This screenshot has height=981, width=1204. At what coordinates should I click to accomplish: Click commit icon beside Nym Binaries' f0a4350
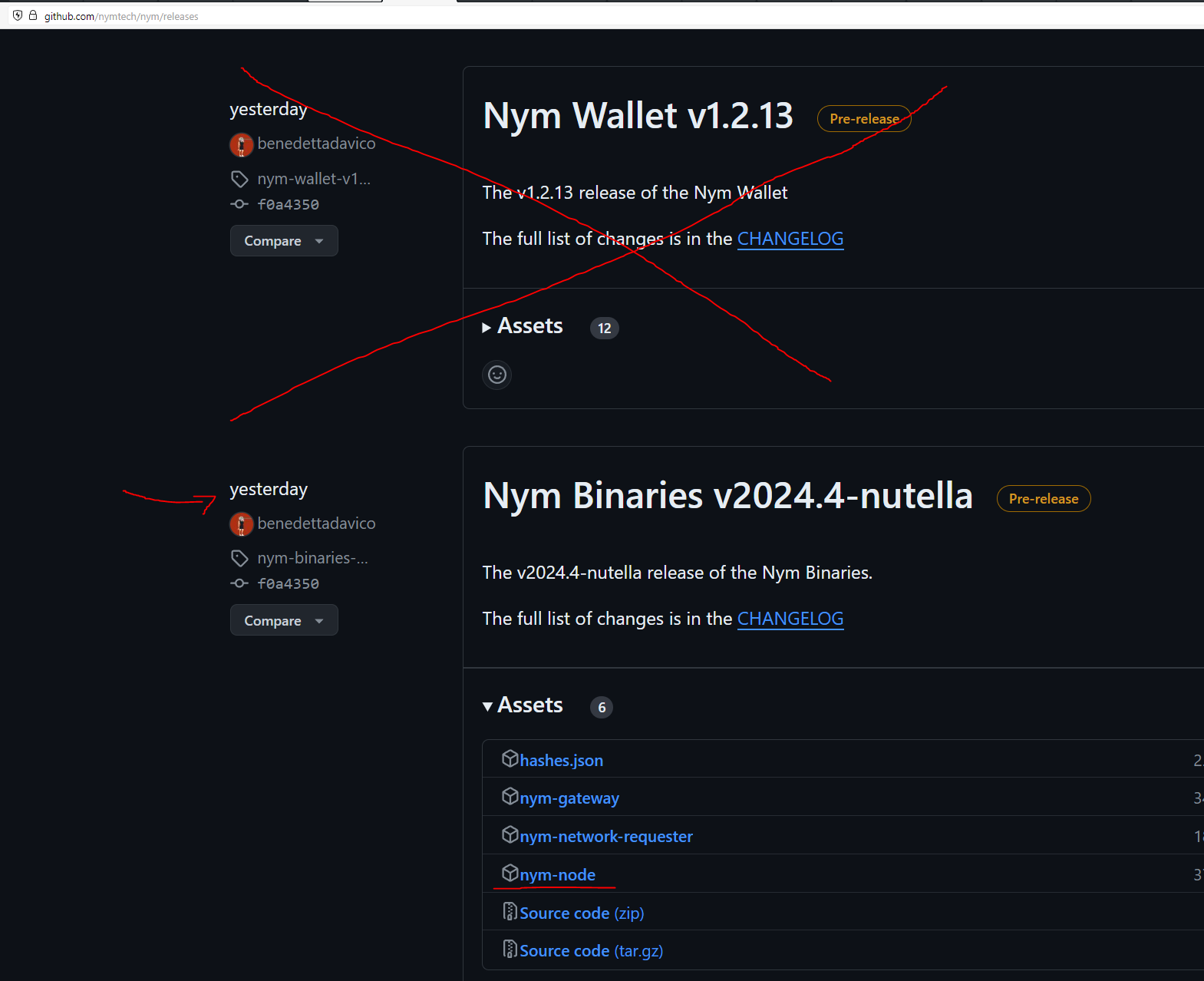pyautogui.click(x=239, y=583)
